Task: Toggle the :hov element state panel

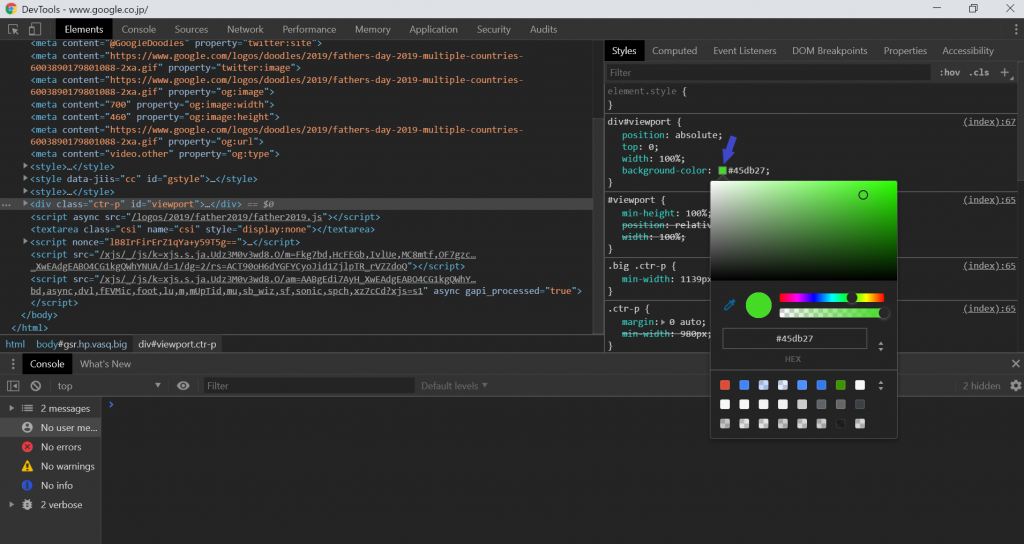Action: 950,72
